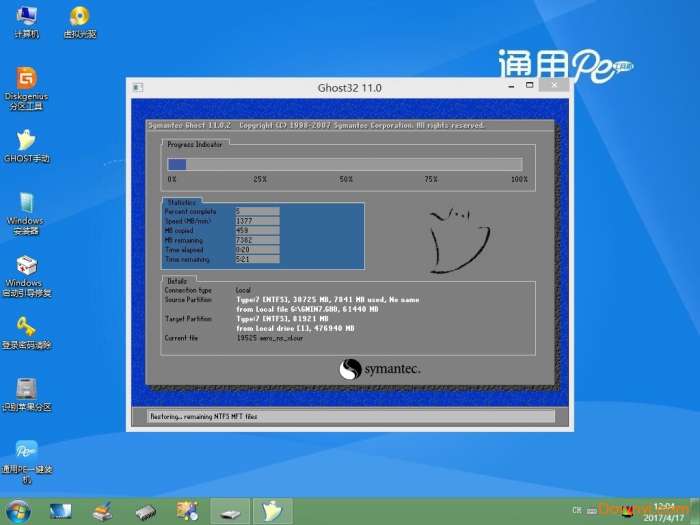Maximize the Ghost32 11.0 window

click(x=529, y=85)
